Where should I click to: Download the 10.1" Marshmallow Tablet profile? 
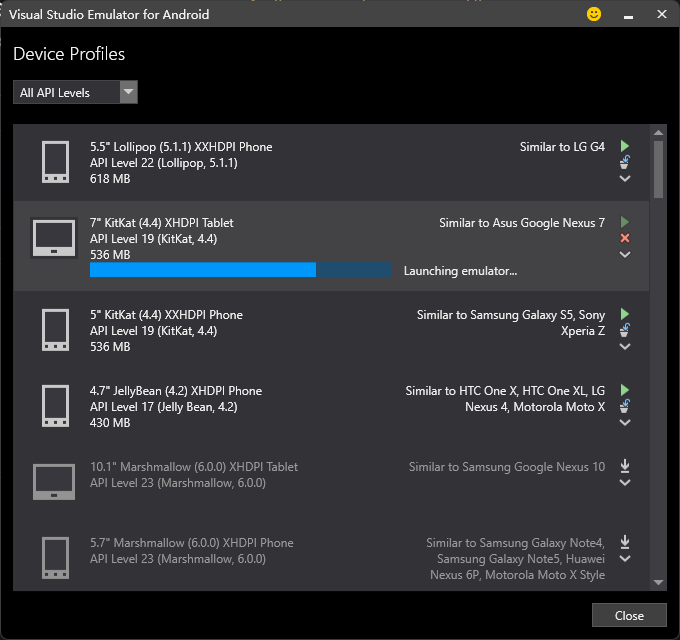click(x=624, y=466)
